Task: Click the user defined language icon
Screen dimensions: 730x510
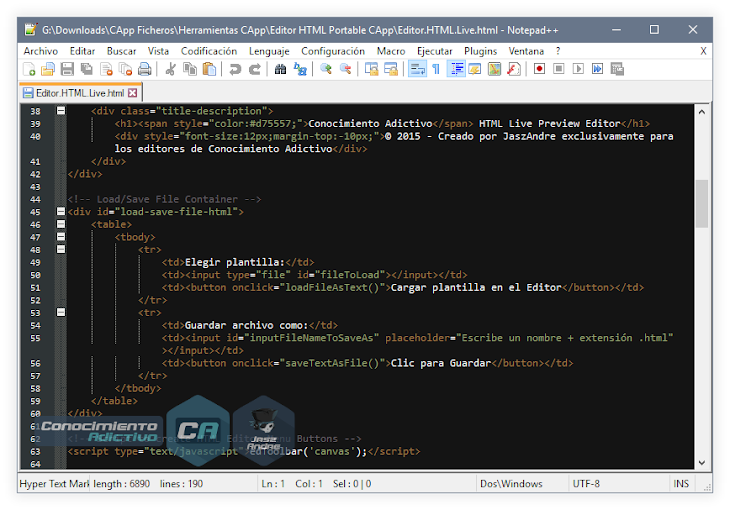Action: pyautogui.click(x=475, y=69)
